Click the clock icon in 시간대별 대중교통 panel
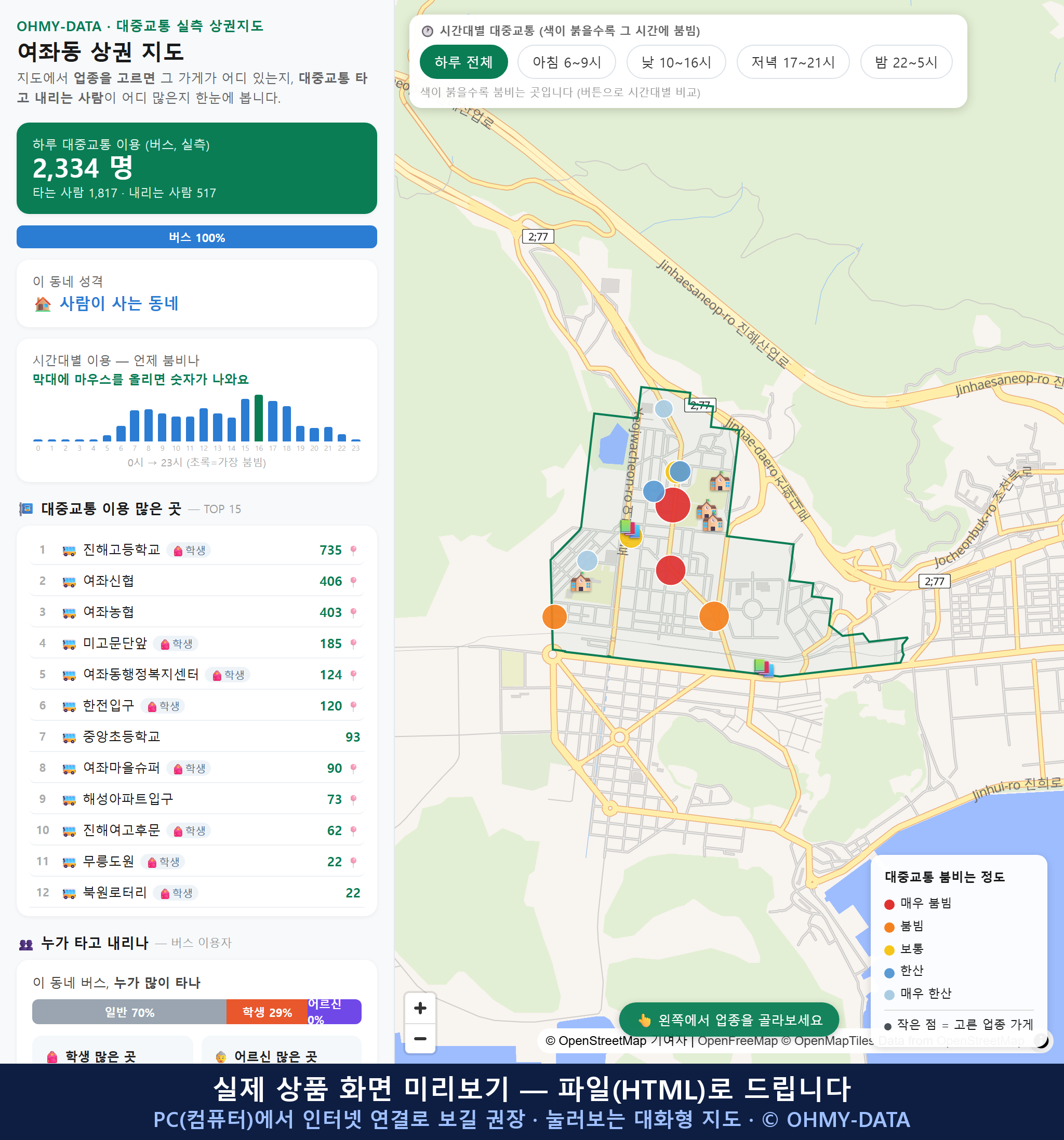This screenshot has width=1064, height=1140. click(x=428, y=31)
